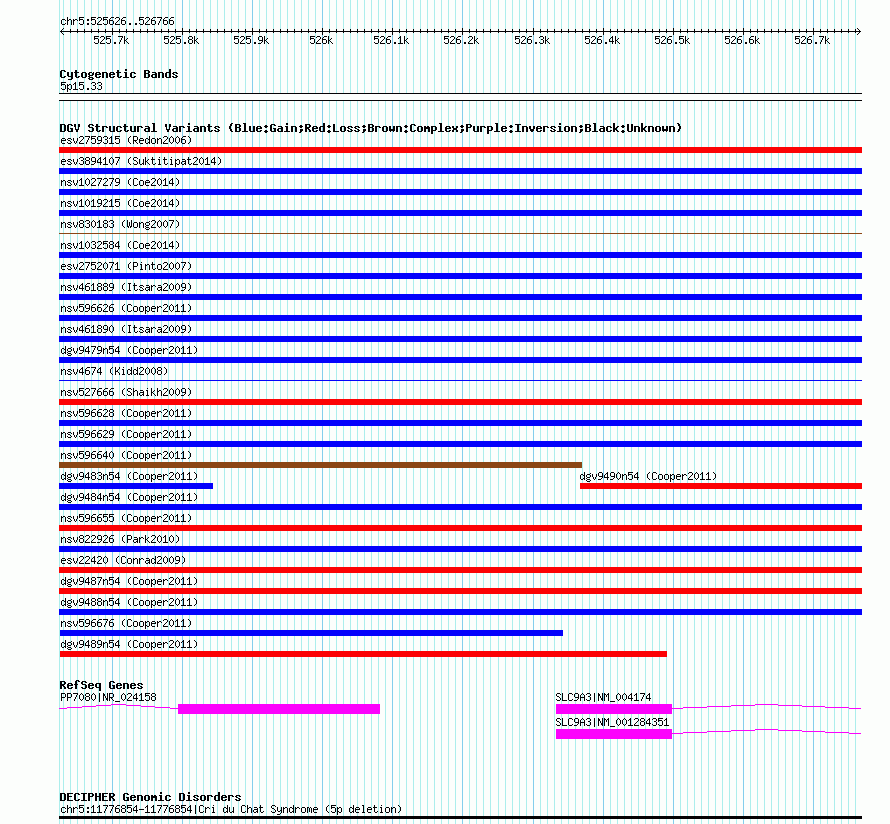Open dgv9479n54 (Cooper2011) variant
This screenshot has height=824, width=890.
(129, 350)
